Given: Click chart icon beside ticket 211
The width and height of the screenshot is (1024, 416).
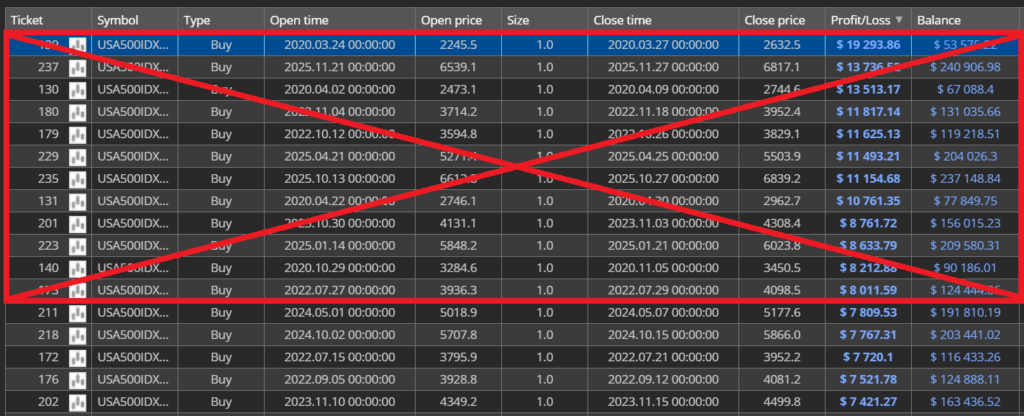Looking at the screenshot, I should [x=77, y=314].
